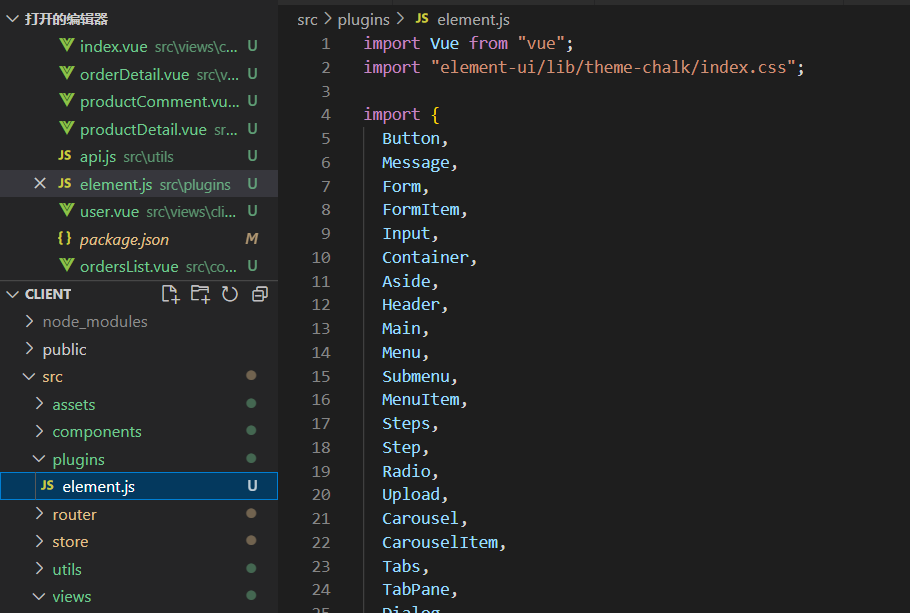
Task: Collapse all folders with the collapse icon
Action: 260,294
